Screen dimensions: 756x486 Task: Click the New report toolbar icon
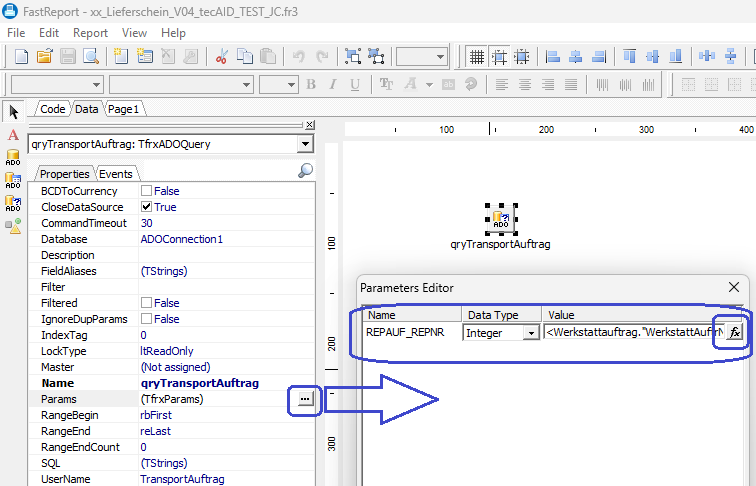tap(21, 56)
